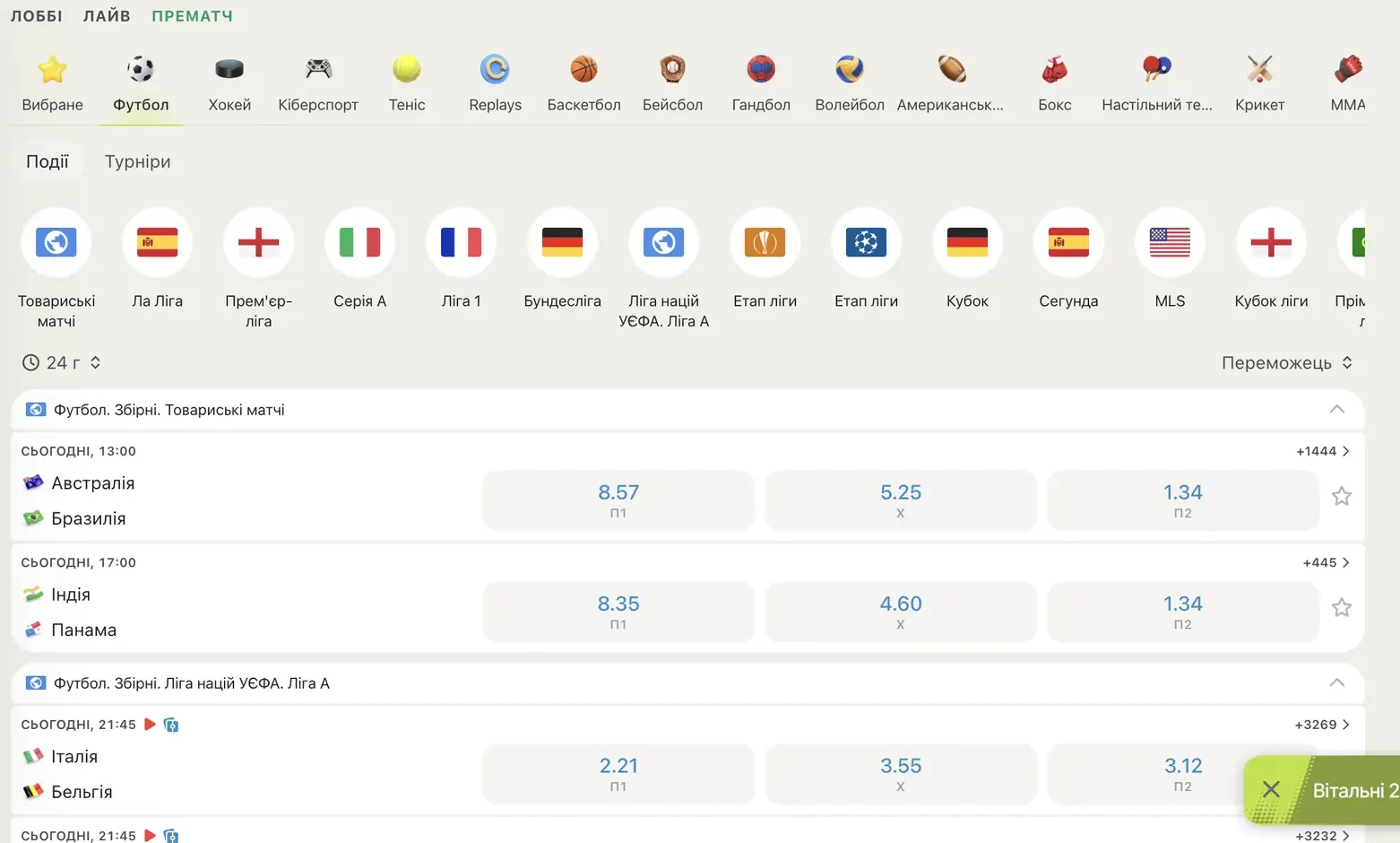
Task: Switch to the ЛАЙВ tab
Action: point(107,16)
